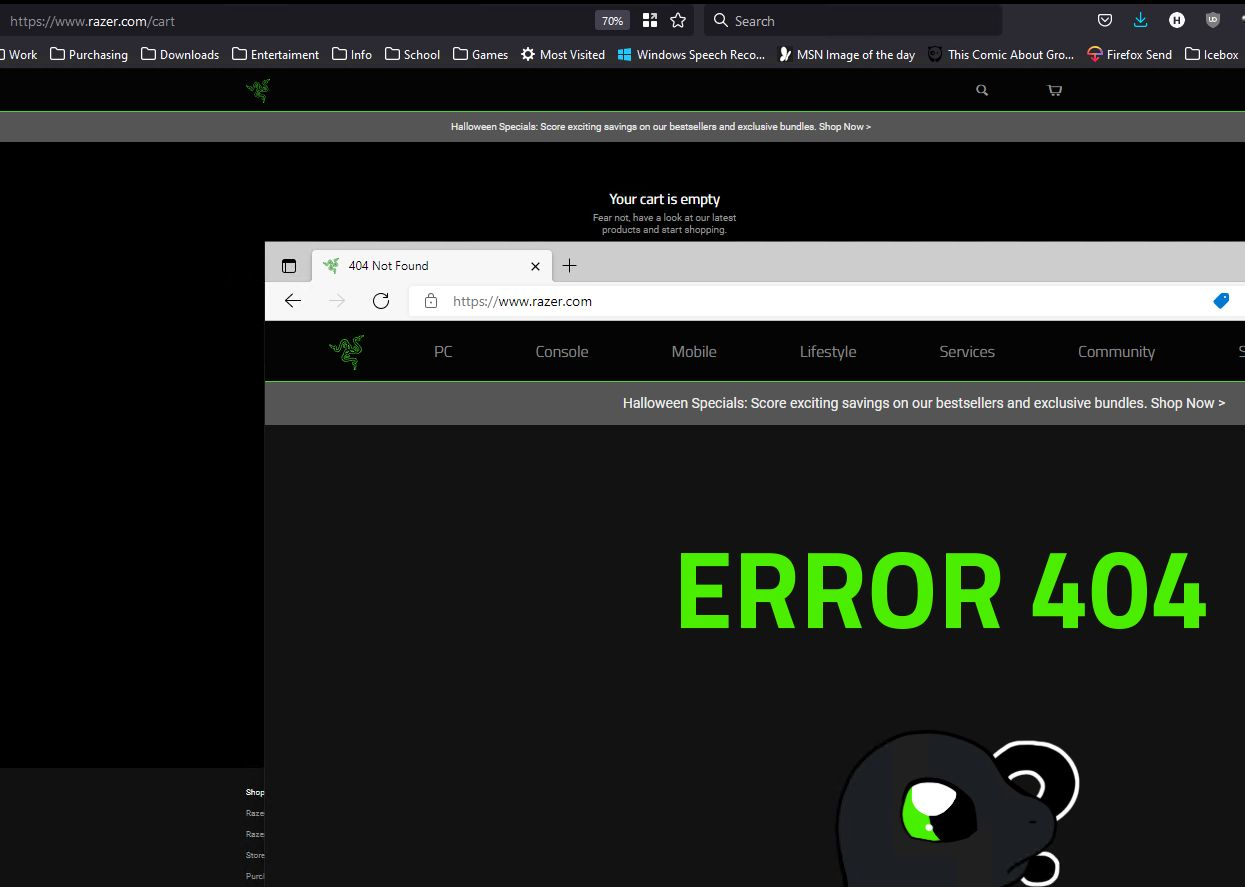
Task: Open the School bookmarks folder
Action: point(412,55)
